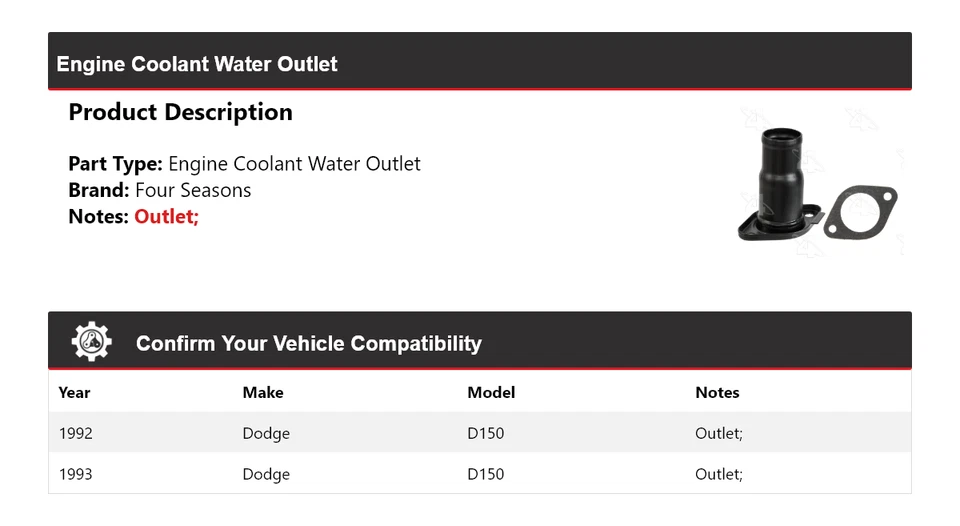
Task: Click Dodge in the 1992 row
Action: click(266, 433)
